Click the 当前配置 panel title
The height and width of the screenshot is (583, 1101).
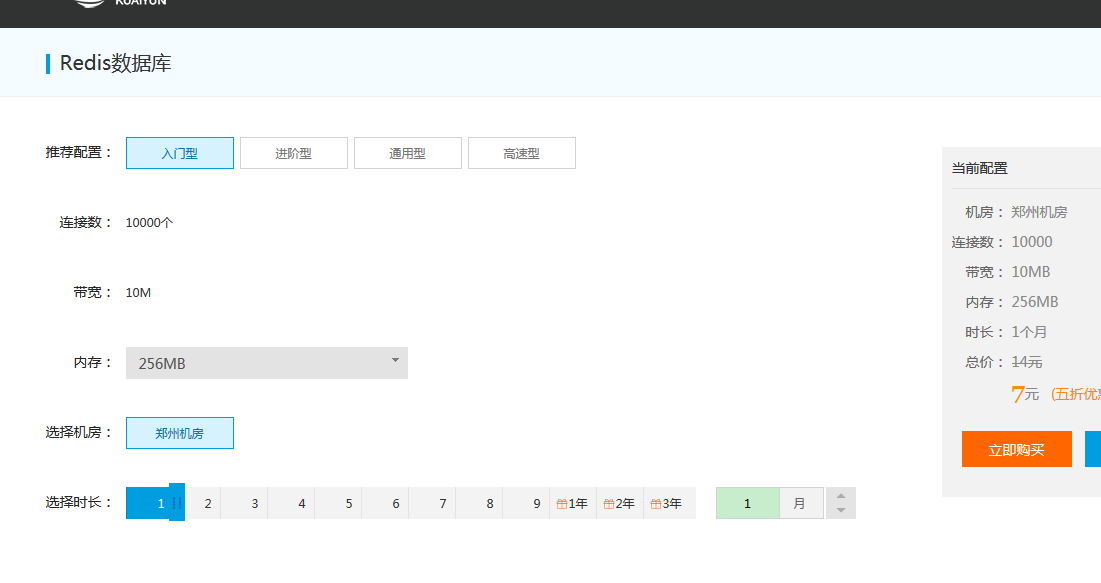980,169
